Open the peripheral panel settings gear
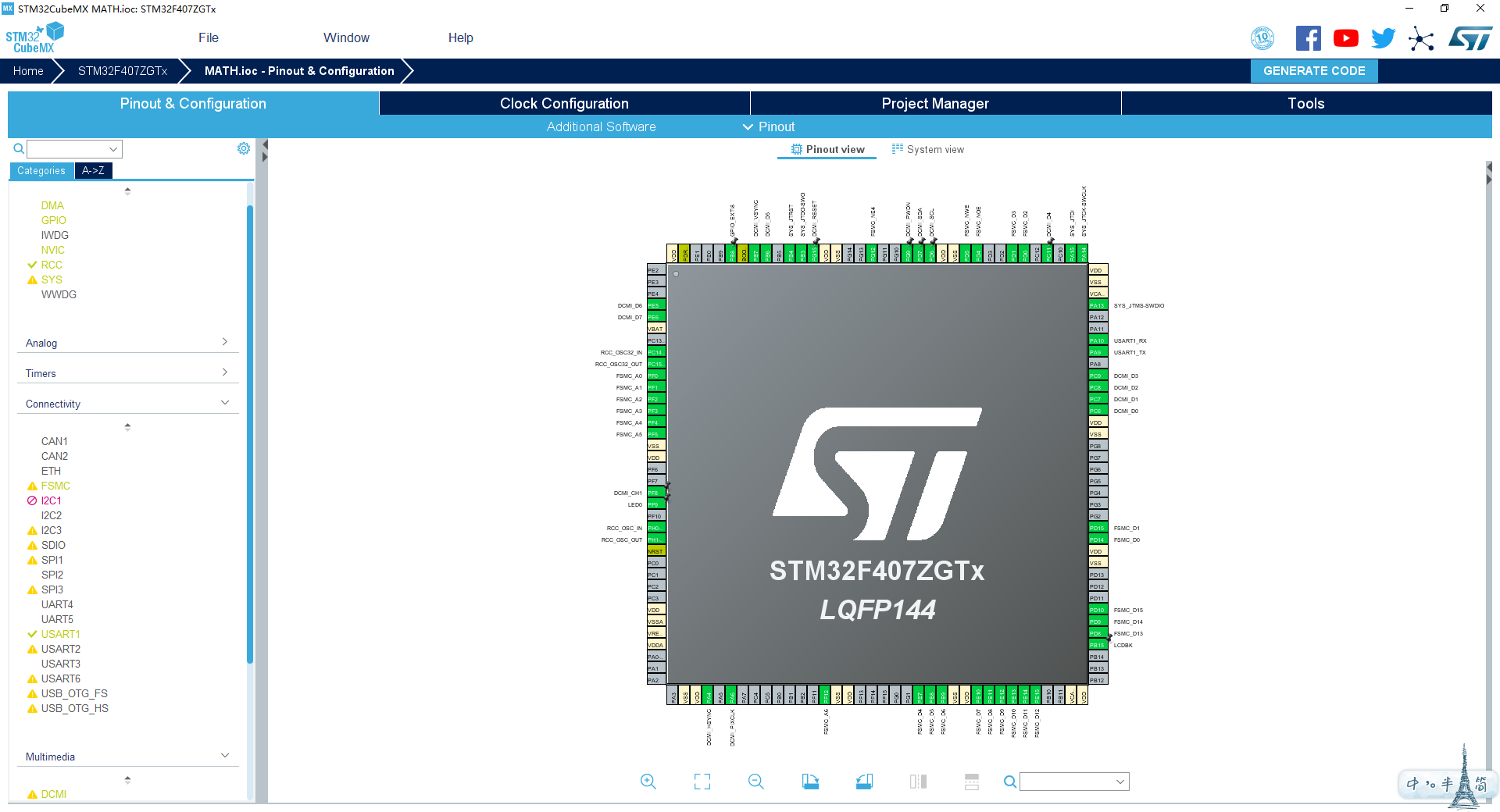This screenshot has width=1500, height=812. click(243, 148)
